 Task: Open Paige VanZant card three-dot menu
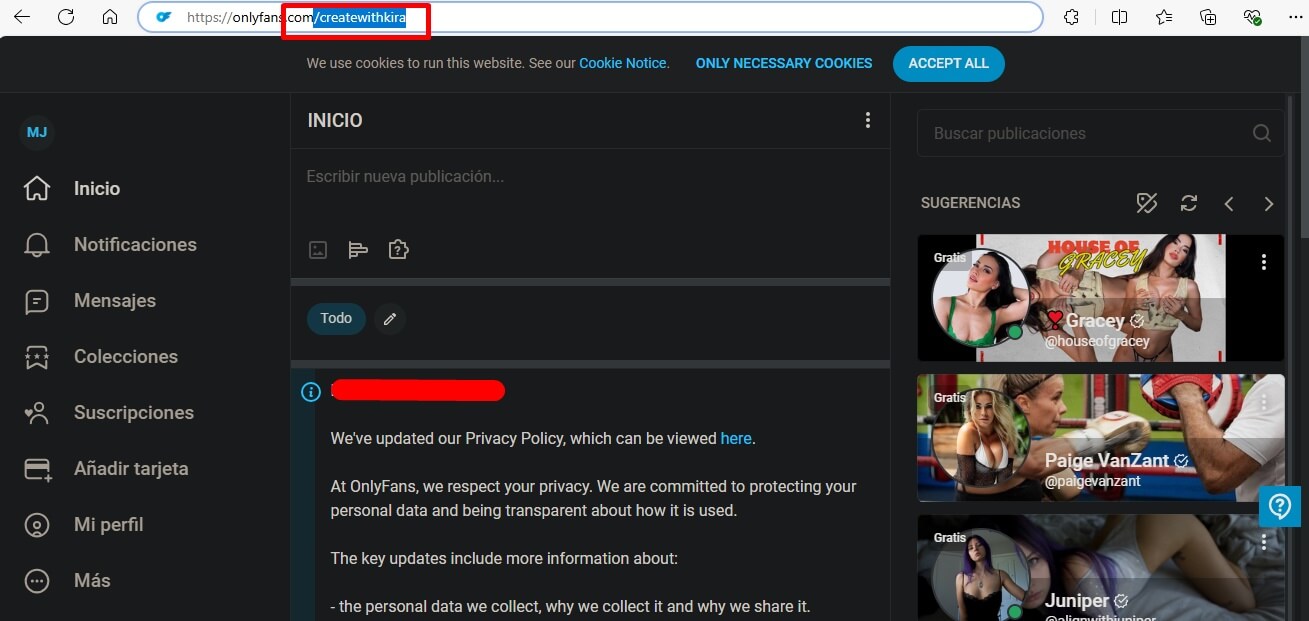1264,402
